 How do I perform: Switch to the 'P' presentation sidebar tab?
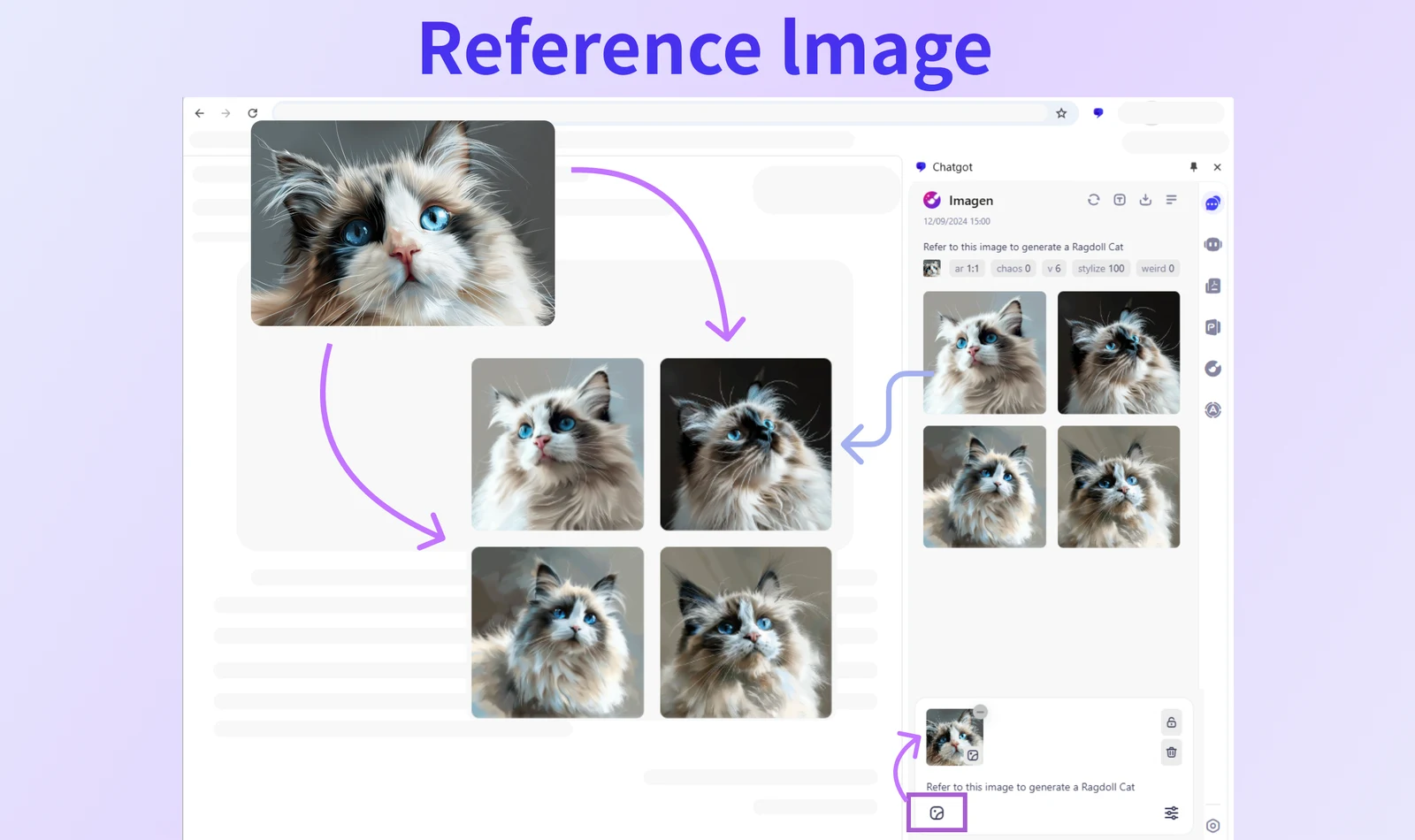(x=1212, y=327)
